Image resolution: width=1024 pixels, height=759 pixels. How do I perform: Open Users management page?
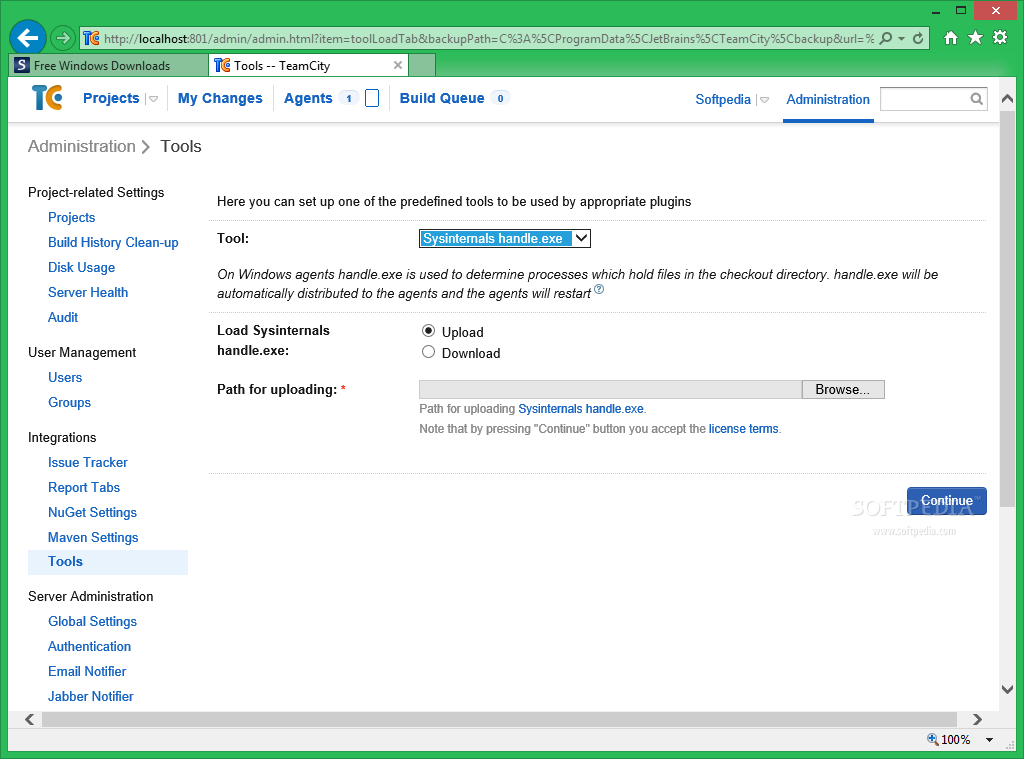click(65, 378)
